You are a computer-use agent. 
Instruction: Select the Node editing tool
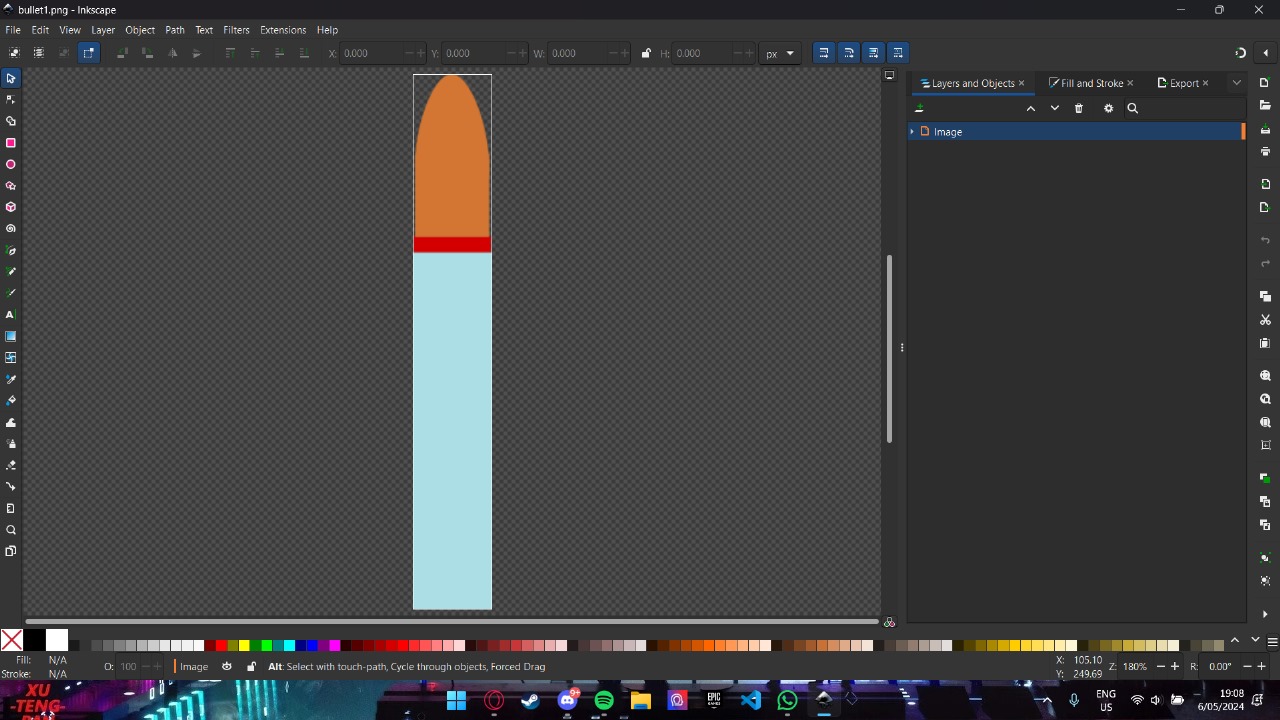11,99
